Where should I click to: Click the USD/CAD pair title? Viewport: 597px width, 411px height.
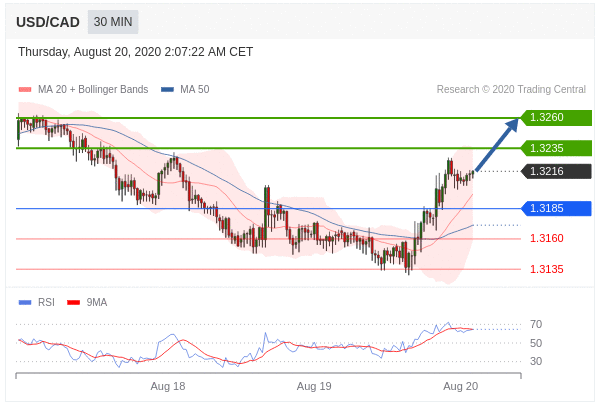[48, 22]
